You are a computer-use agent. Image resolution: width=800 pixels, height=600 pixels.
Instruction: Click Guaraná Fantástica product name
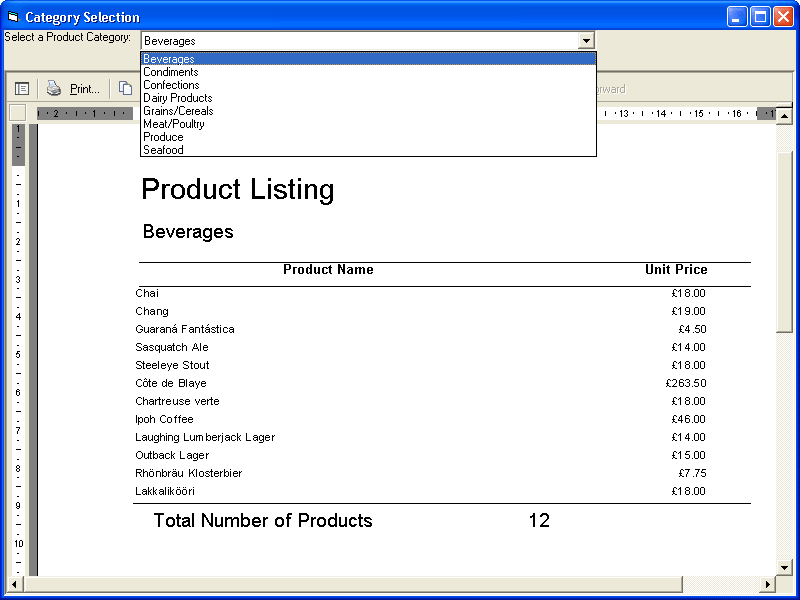pos(185,329)
